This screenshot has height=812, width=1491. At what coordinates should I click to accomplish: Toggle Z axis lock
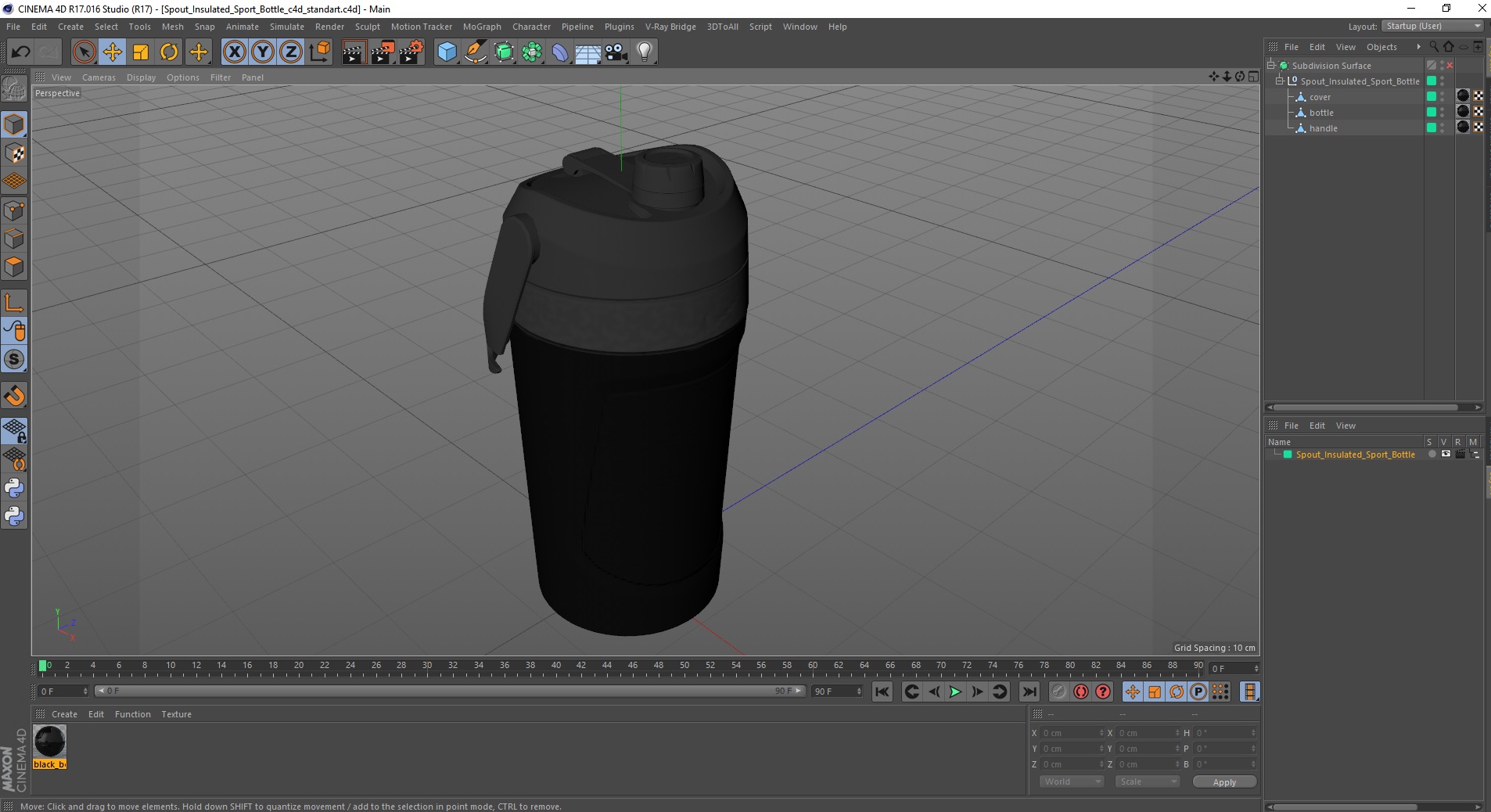tap(291, 52)
